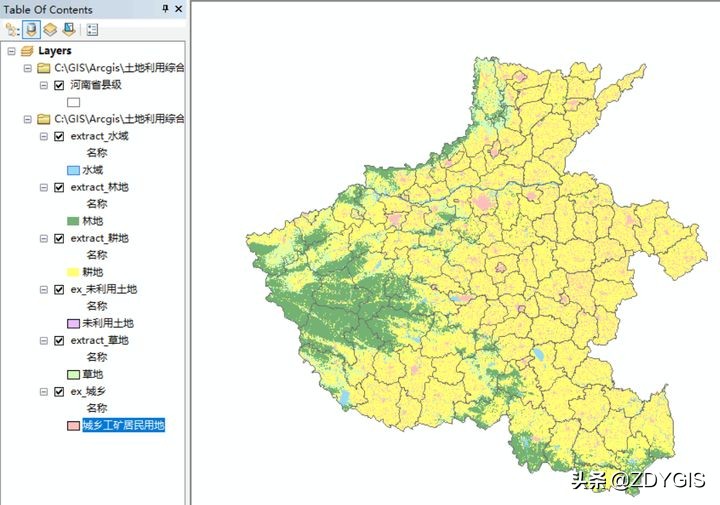Collapse second C:\GIS\Arcgis source group
The image size is (720, 505).
coord(28,119)
